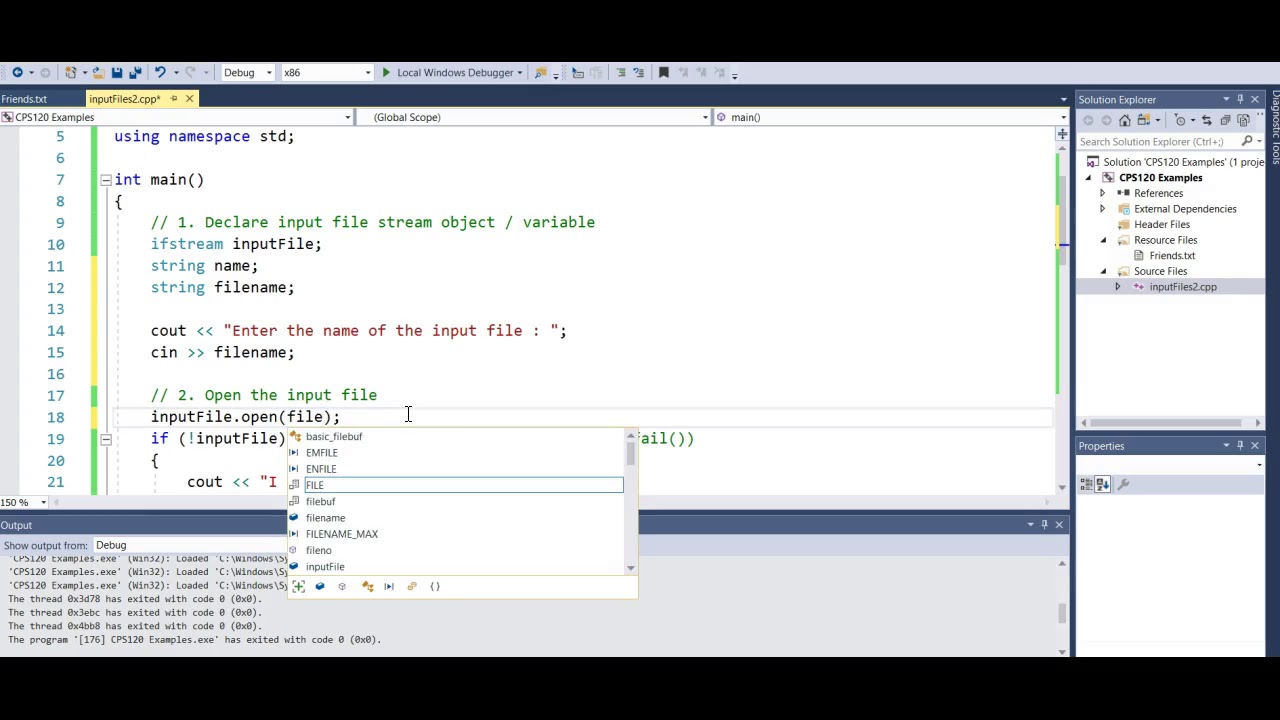Open the Diagnostic Tools side tab
Image resolution: width=1280 pixels, height=720 pixels.
click(1275, 127)
